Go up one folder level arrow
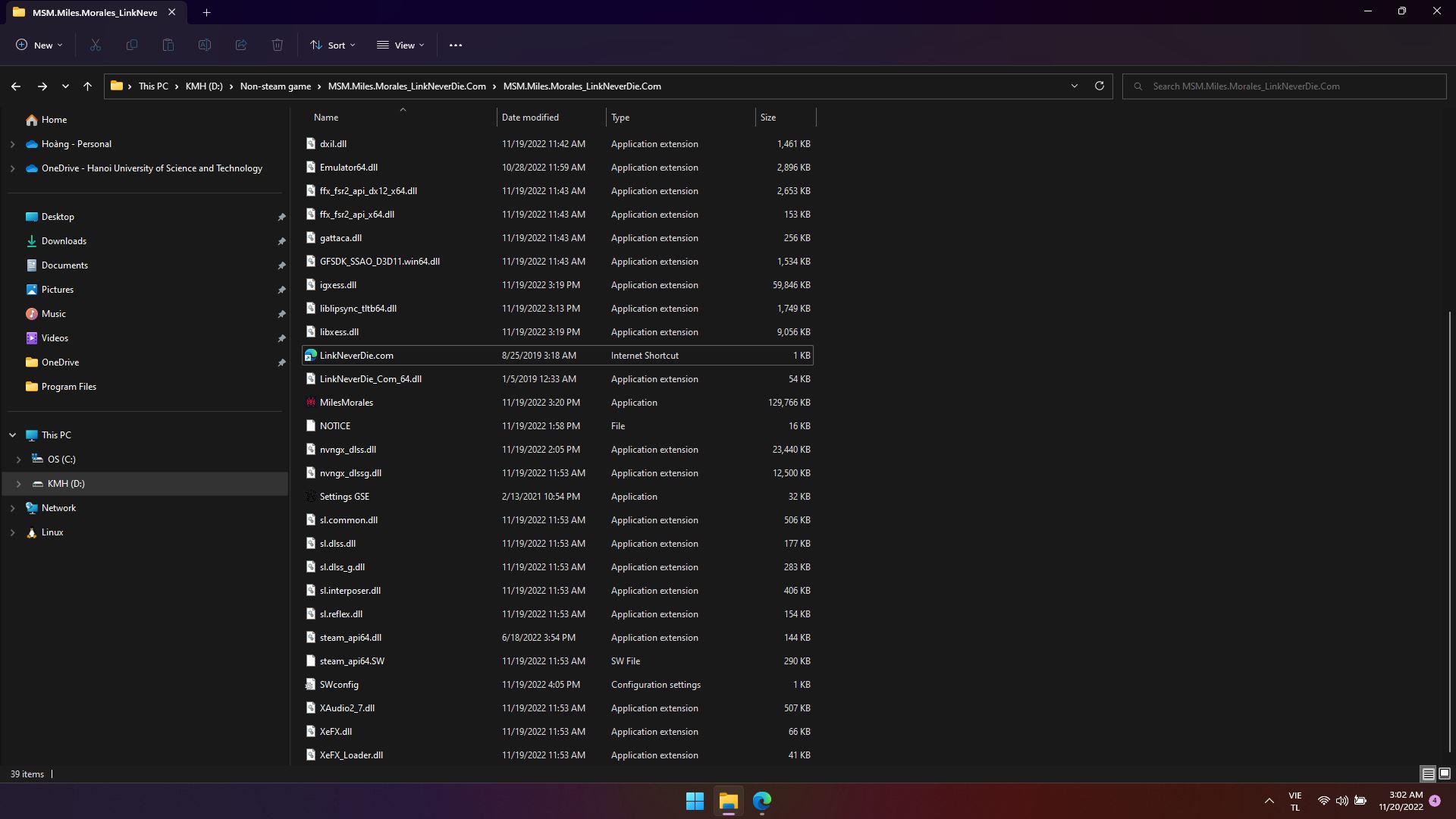The height and width of the screenshot is (819, 1456). click(88, 86)
